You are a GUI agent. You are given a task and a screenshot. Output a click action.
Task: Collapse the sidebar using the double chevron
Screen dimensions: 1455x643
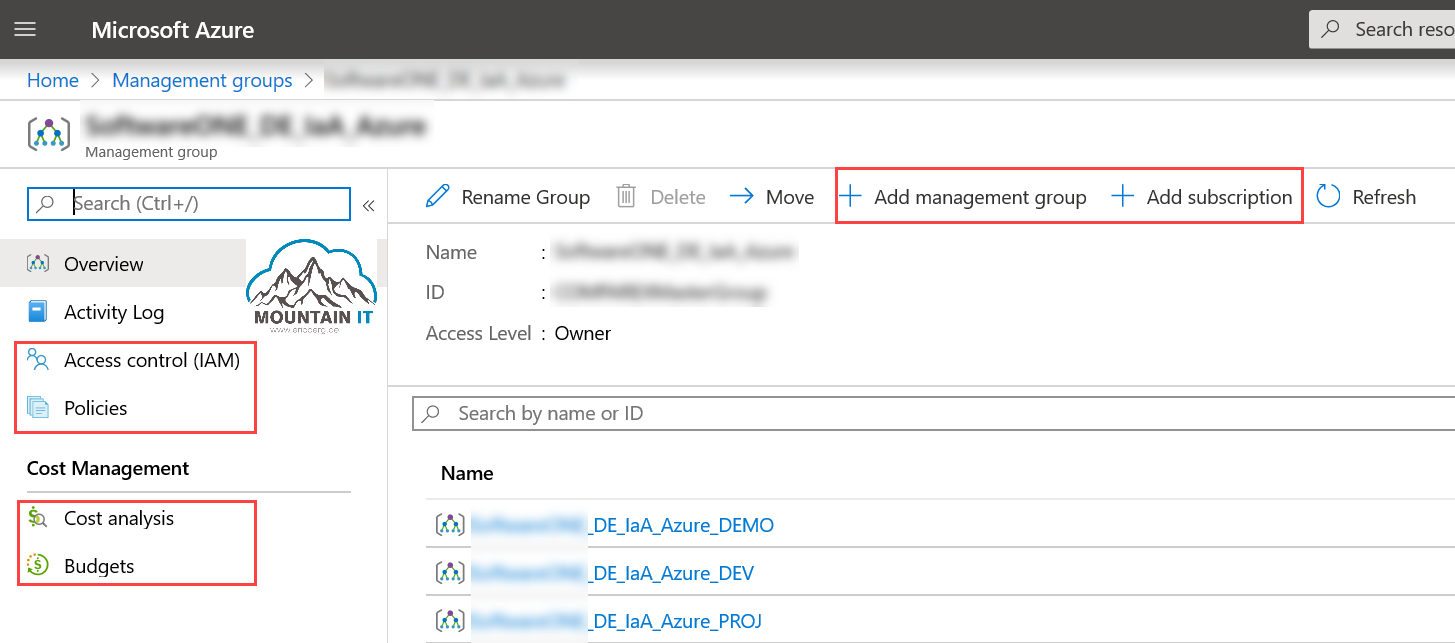368,203
